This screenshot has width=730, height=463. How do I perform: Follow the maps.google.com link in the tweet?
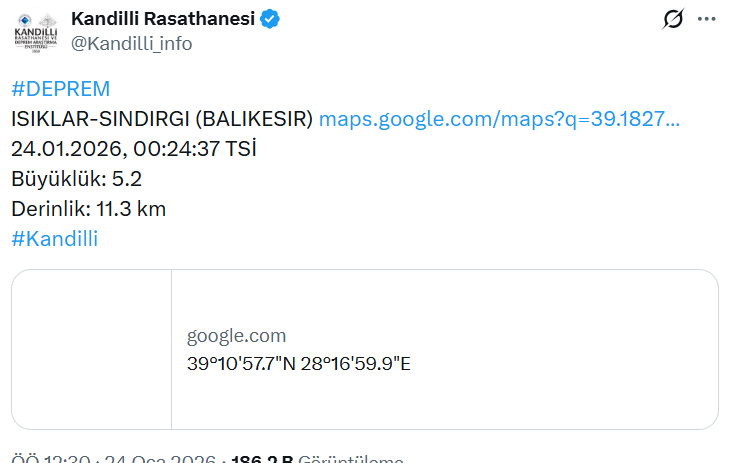coord(499,119)
